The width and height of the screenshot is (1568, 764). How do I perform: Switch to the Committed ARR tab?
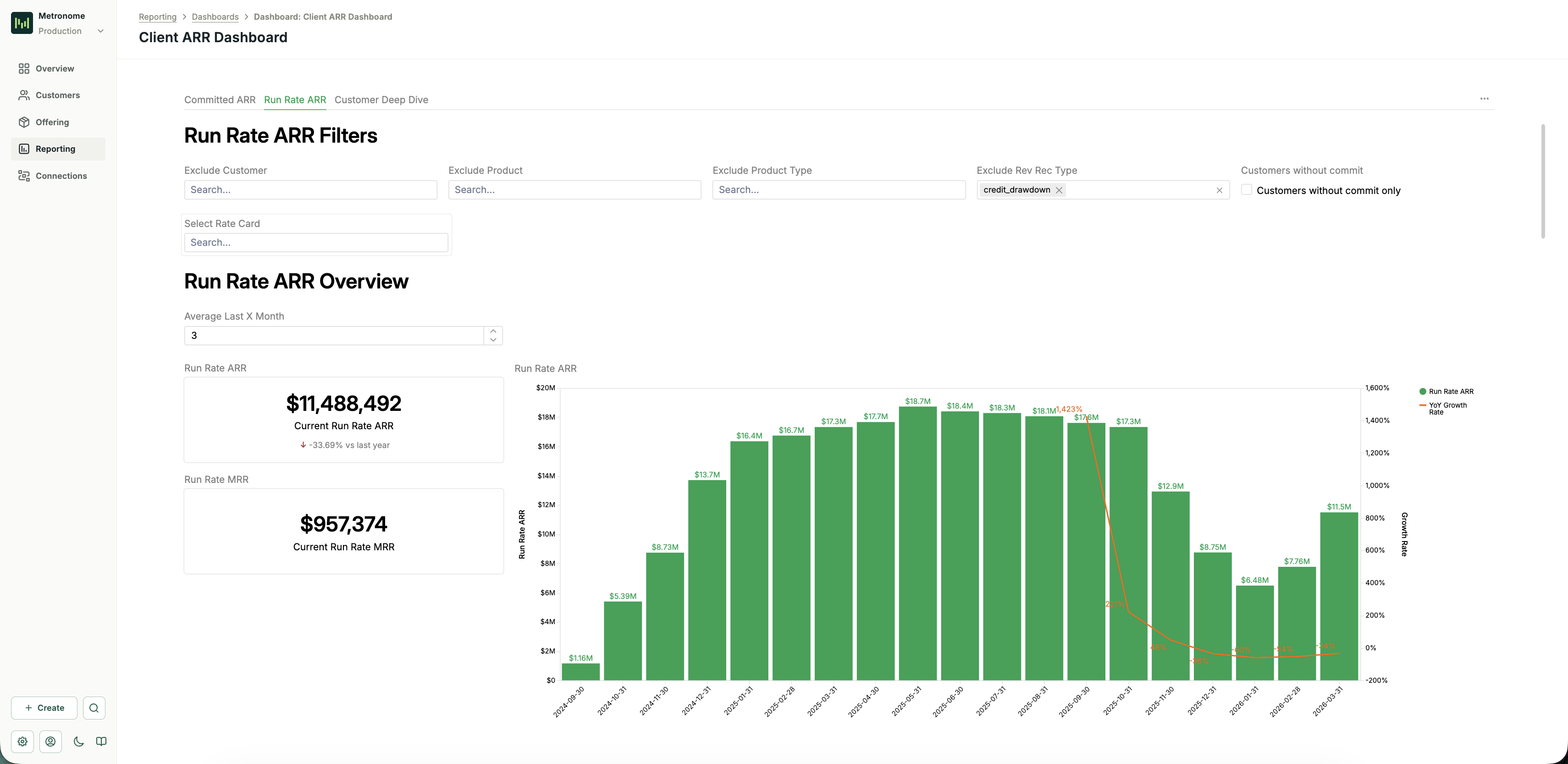pos(220,100)
